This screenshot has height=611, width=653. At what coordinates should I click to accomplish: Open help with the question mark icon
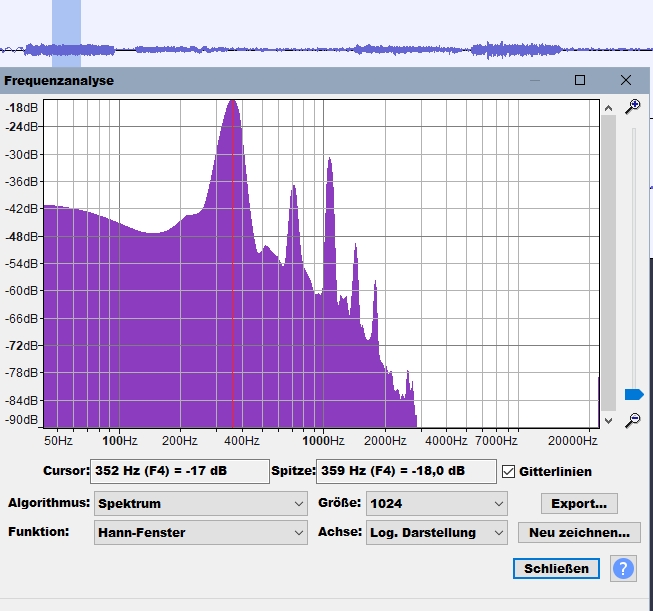coord(623,569)
